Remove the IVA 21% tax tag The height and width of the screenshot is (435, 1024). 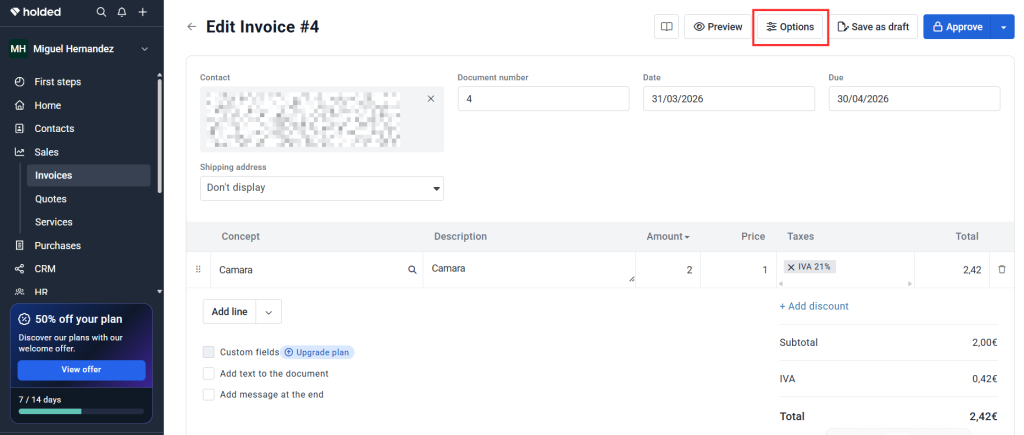coord(791,266)
